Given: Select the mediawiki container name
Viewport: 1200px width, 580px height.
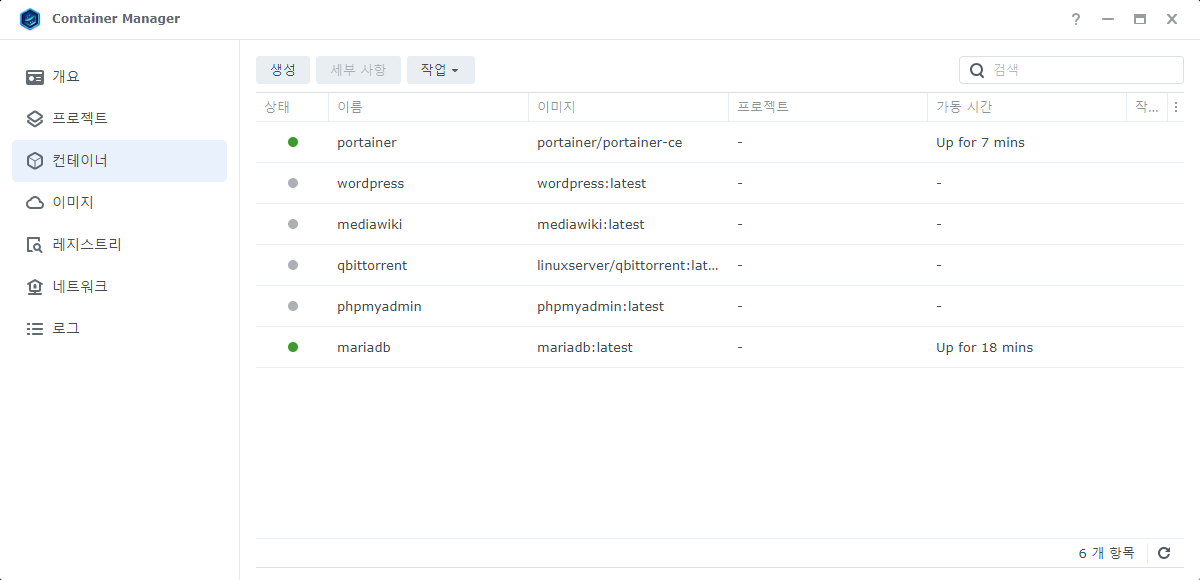Looking at the screenshot, I should (x=370, y=224).
